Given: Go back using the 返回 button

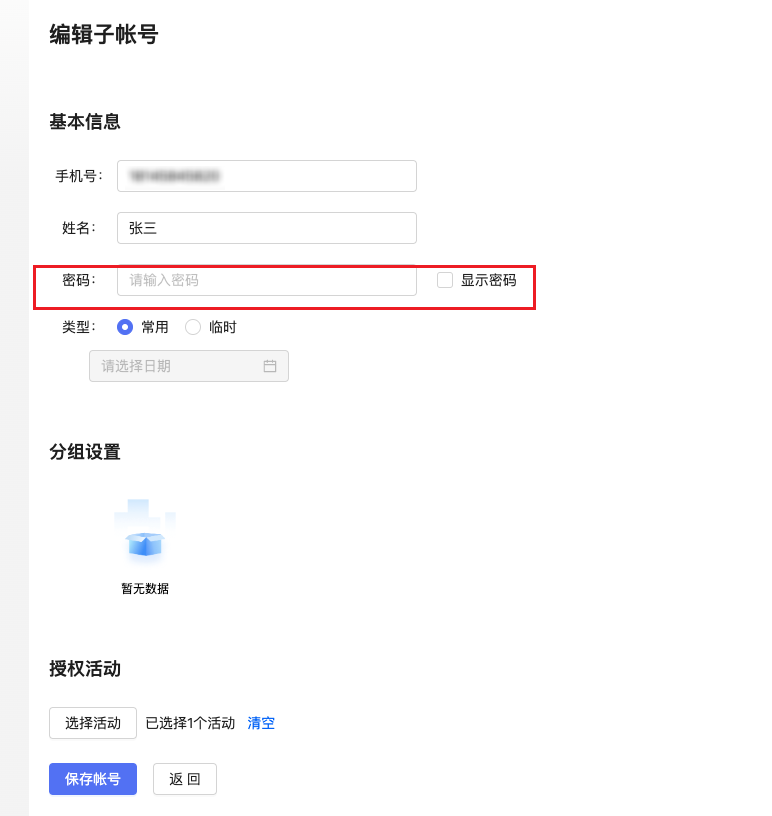Looking at the screenshot, I should point(185,779).
